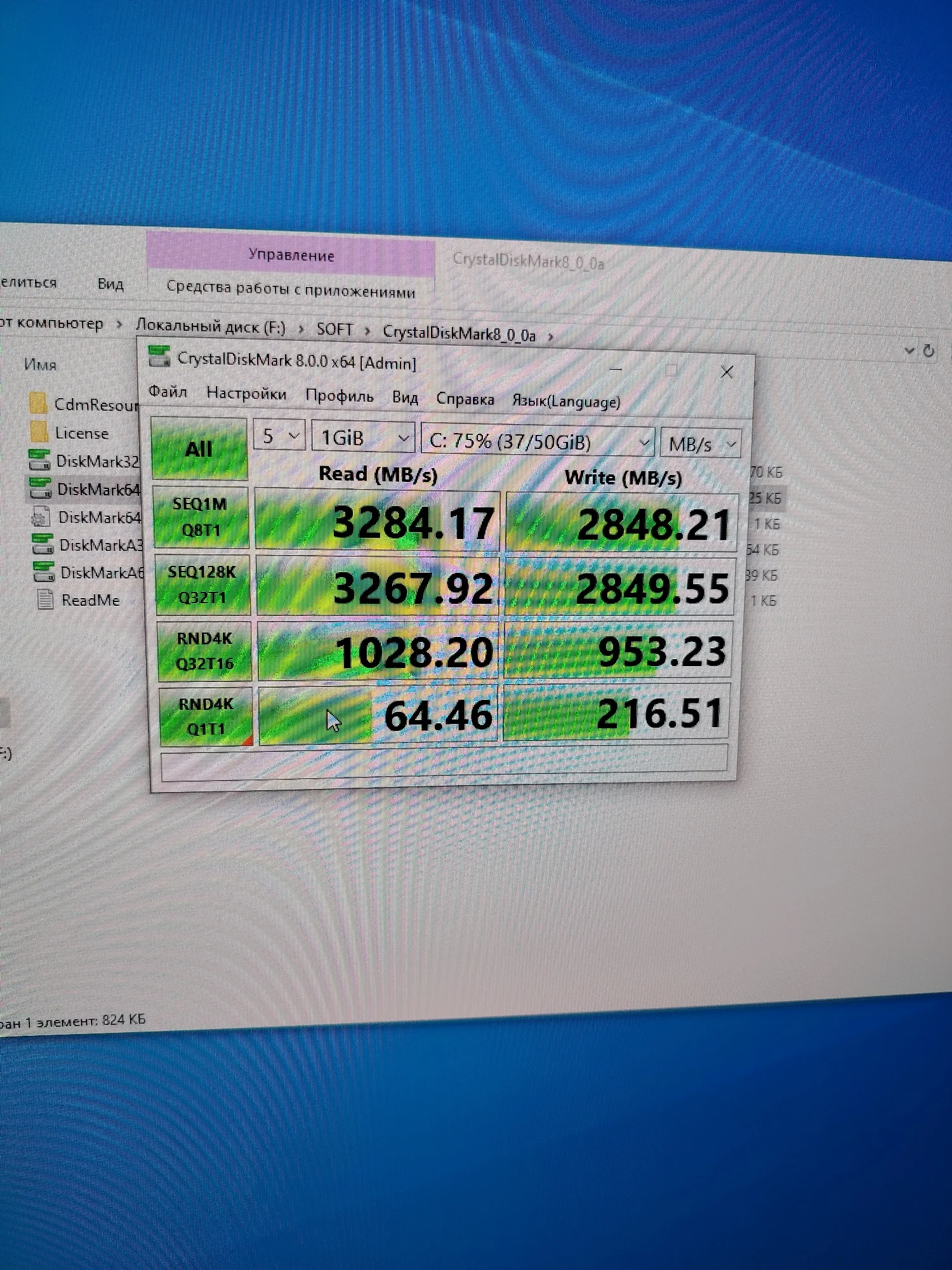Go to the Локальный диск (F:) breadcrumb
Image resolution: width=952 pixels, height=1270 pixels.
click(x=211, y=327)
